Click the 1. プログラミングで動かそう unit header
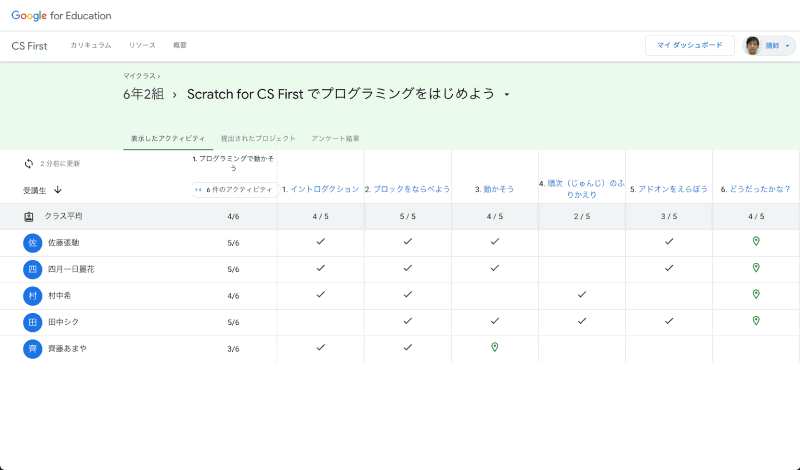Screen dimensions: 800x470 pos(233,163)
